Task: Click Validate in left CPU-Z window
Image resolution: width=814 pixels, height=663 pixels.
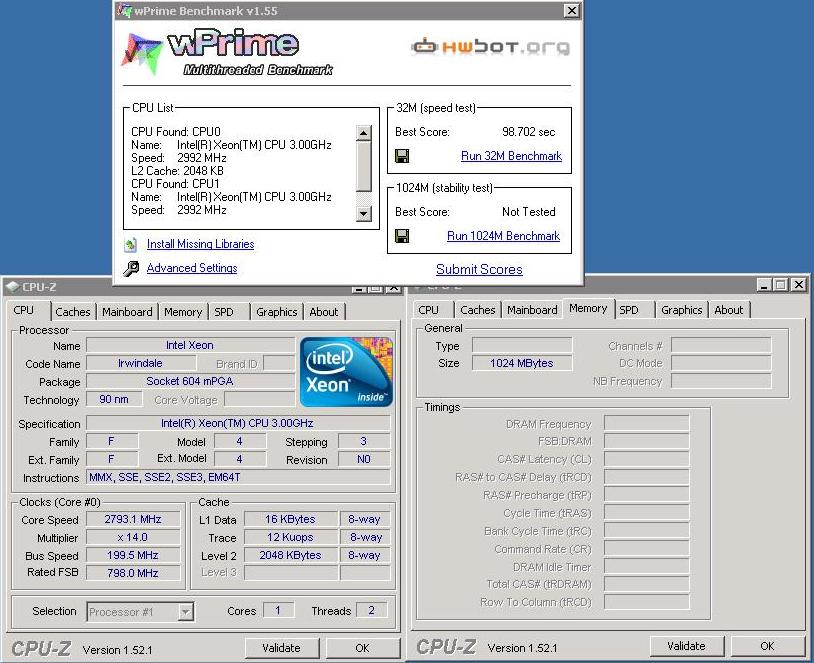Action: pos(282,648)
